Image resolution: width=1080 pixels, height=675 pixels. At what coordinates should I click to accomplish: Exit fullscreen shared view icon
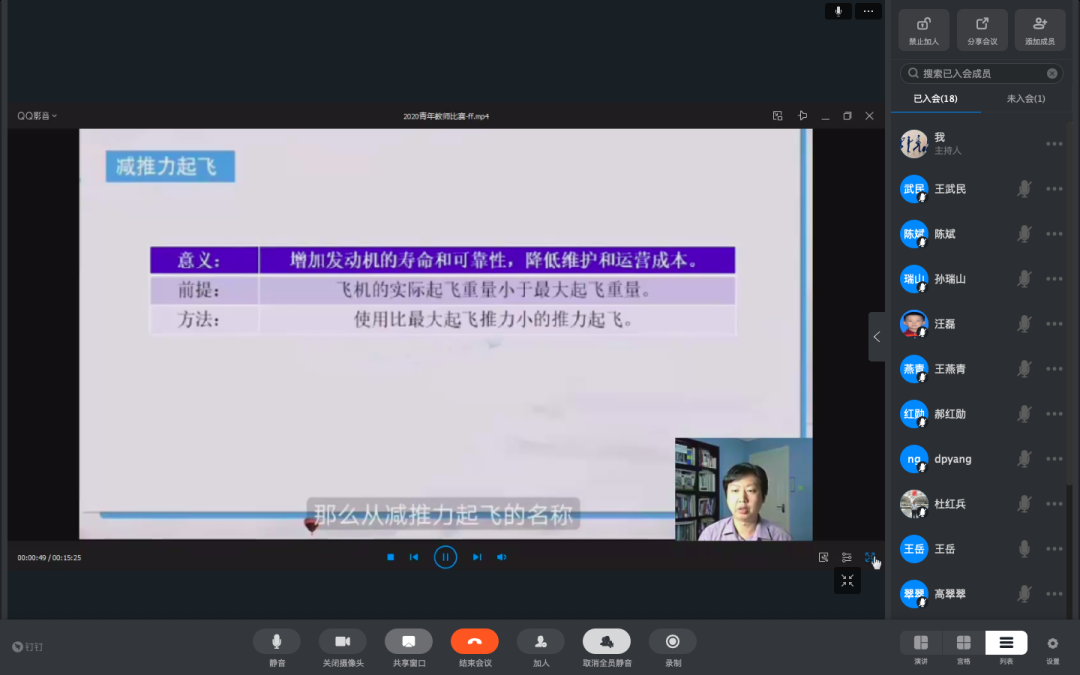pyautogui.click(x=847, y=581)
